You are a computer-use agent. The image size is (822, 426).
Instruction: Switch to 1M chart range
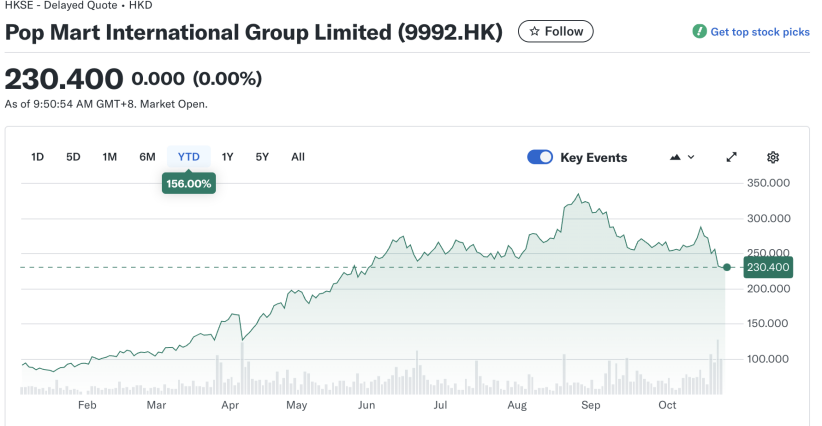coord(110,157)
